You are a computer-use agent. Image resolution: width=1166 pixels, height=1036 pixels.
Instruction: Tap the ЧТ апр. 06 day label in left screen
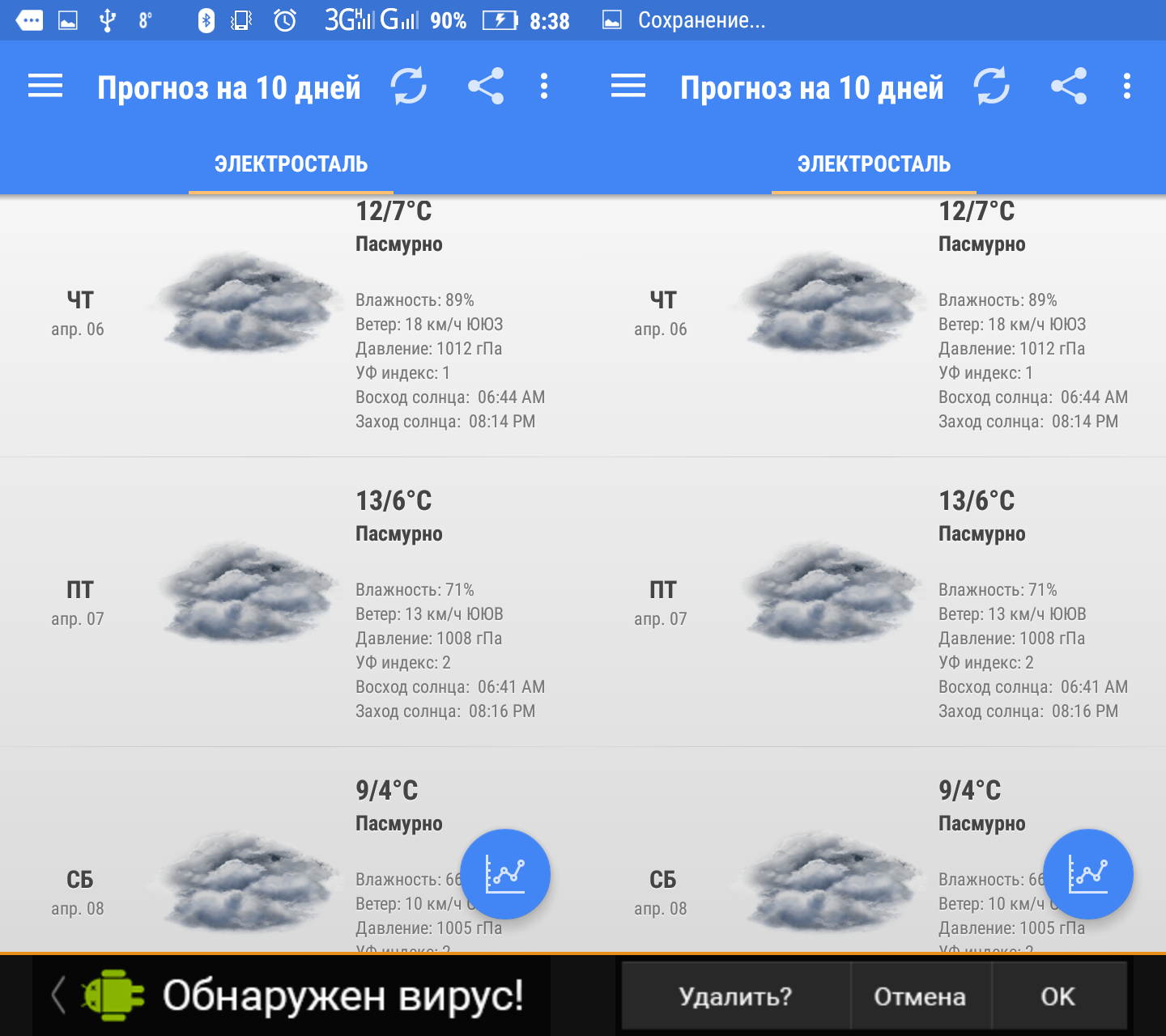(78, 313)
